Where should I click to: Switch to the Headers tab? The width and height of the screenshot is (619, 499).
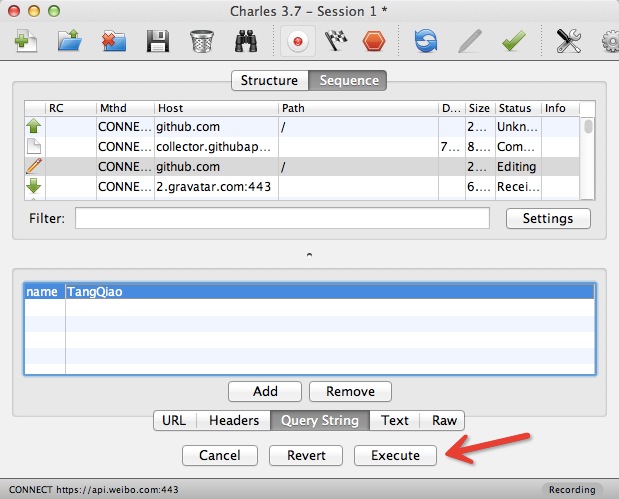(x=233, y=421)
